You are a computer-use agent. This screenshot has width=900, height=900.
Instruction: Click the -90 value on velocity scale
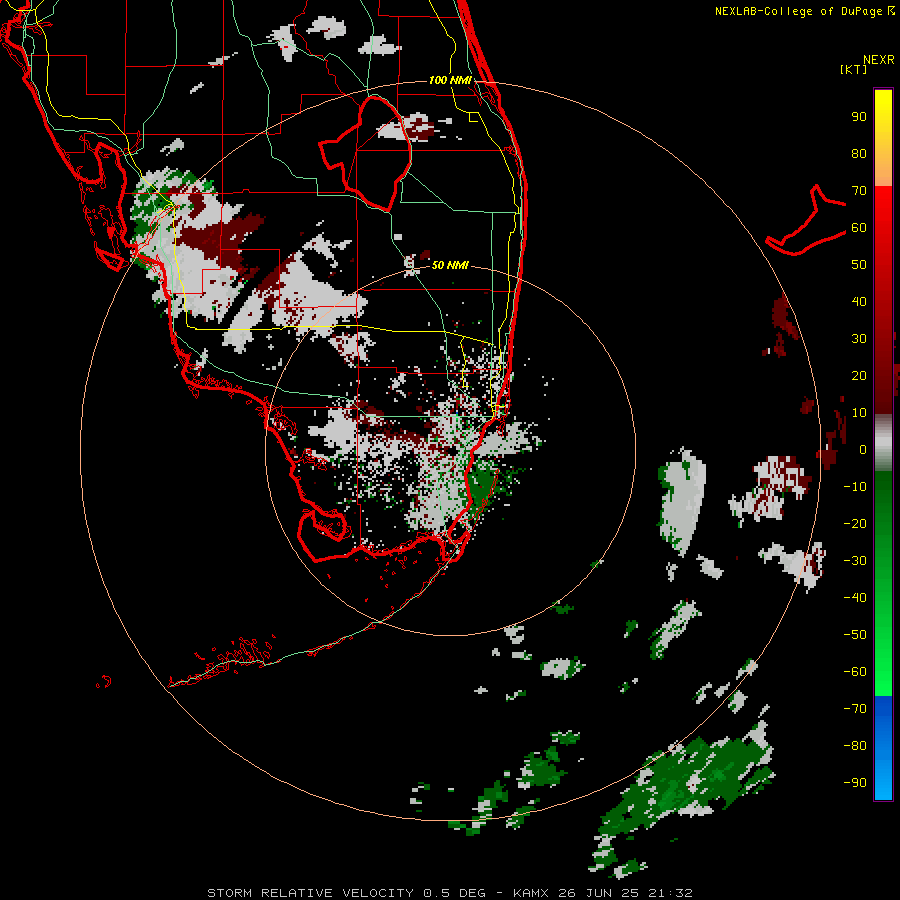(855, 782)
